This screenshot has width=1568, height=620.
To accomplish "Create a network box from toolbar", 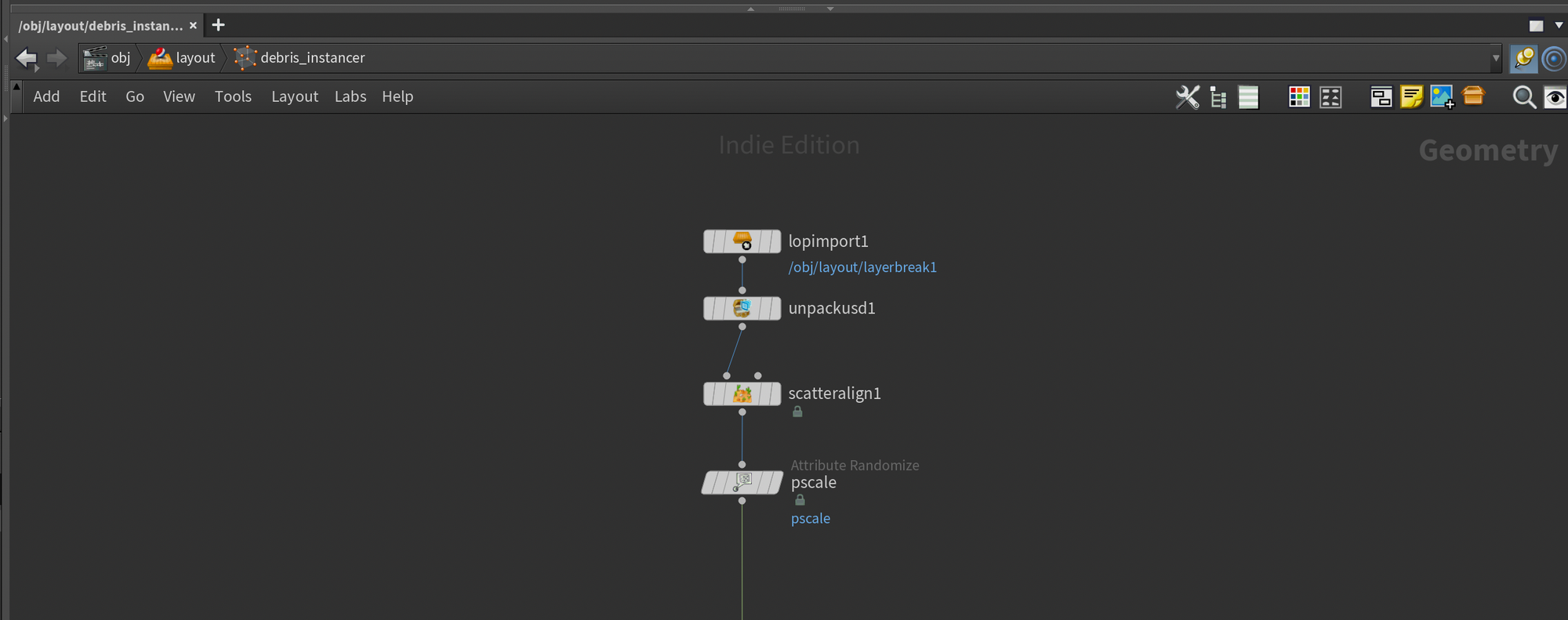I will [1381, 97].
